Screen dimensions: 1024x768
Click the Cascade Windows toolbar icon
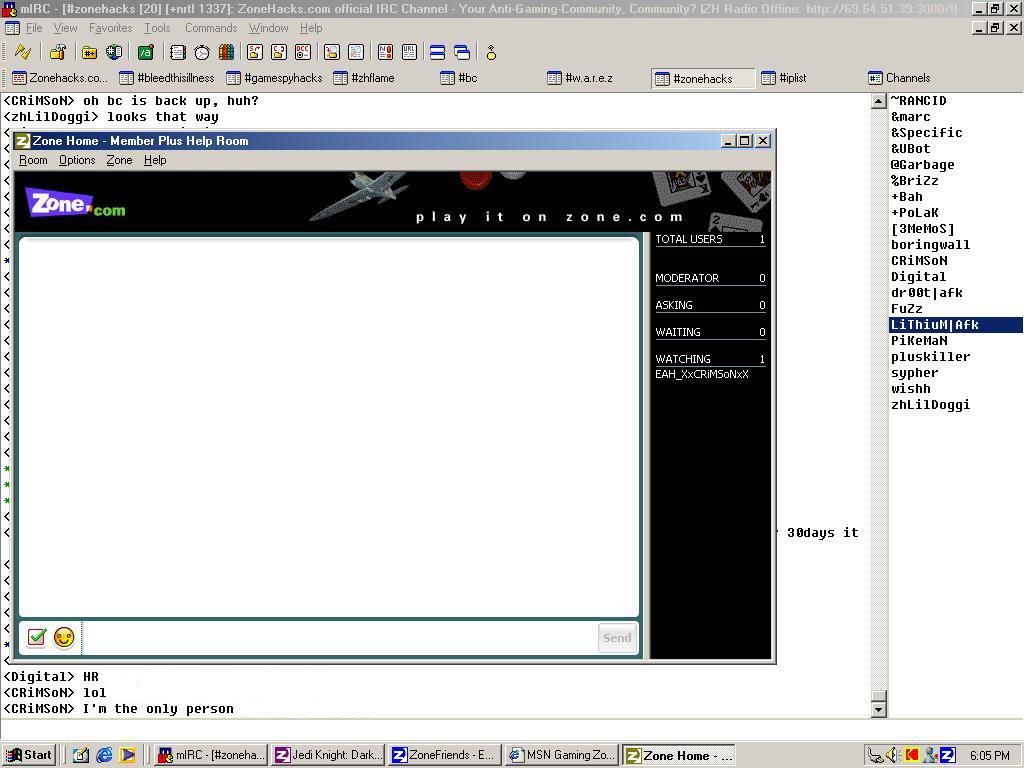click(462, 52)
